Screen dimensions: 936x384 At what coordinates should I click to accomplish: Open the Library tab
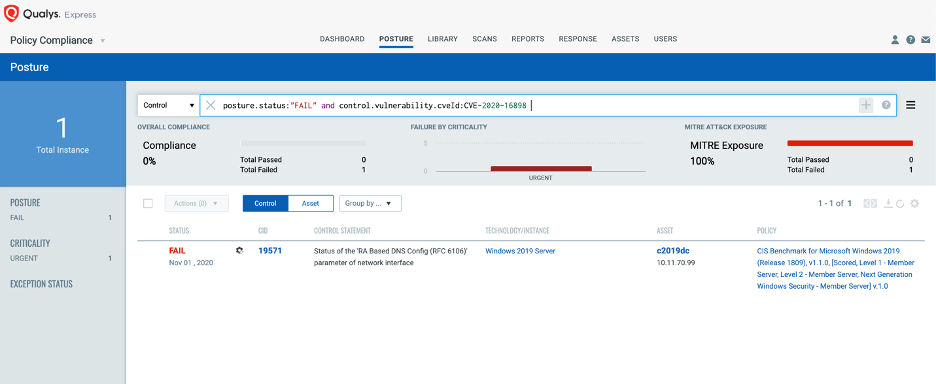click(x=442, y=39)
